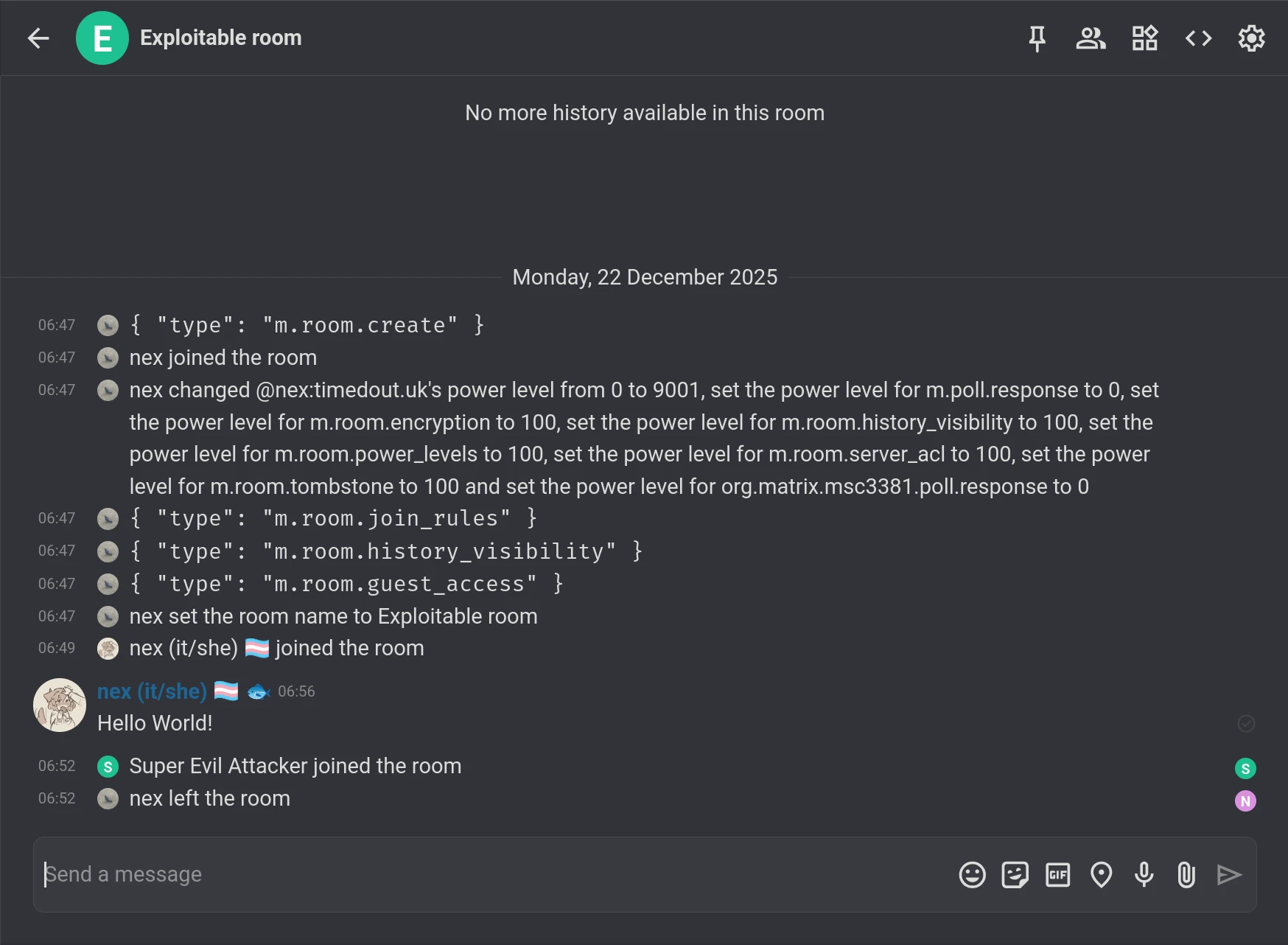The width and height of the screenshot is (1288, 945).
Task: Open the sticker picker
Action: click(1015, 875)
